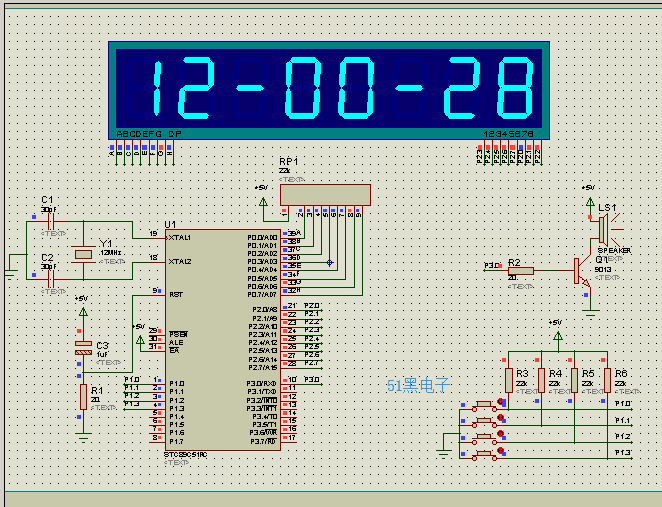Image resolution: width=662 pixels, height=507 pixels.
Task: Select the ground symbol below R1
Action: click(x=84, y=437)
